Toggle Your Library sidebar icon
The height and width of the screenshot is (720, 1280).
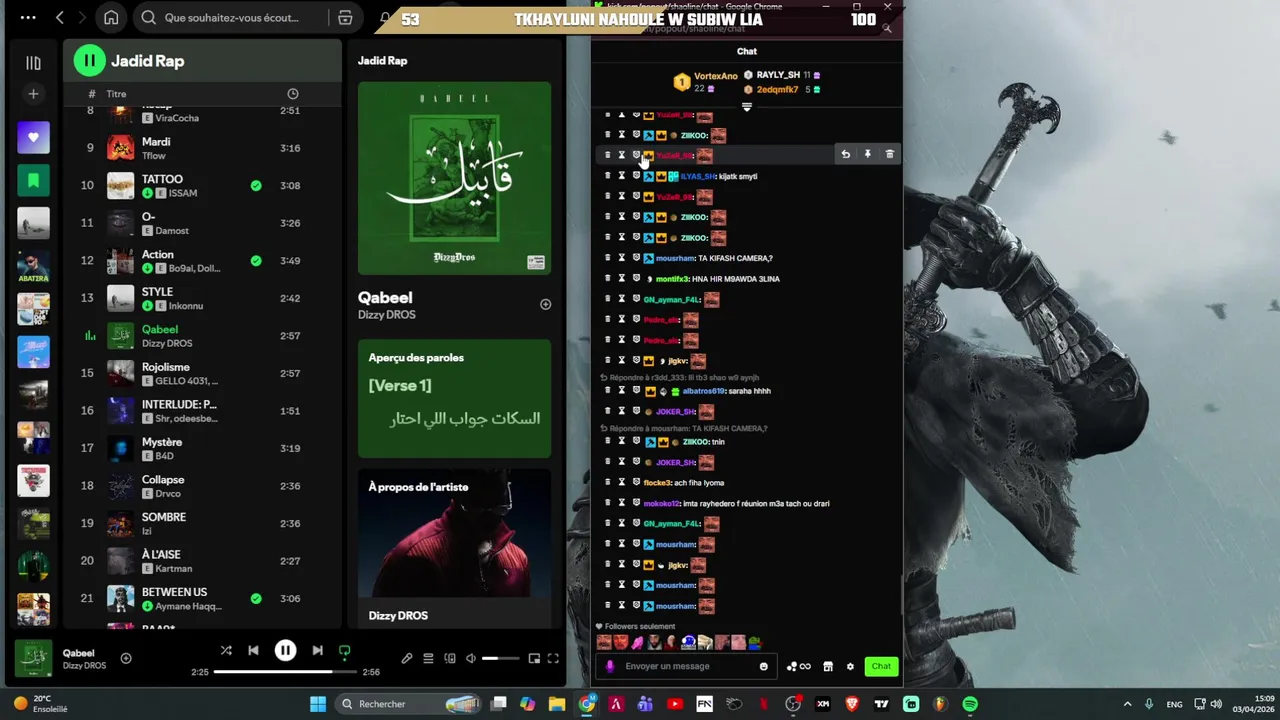click(33, 63)
